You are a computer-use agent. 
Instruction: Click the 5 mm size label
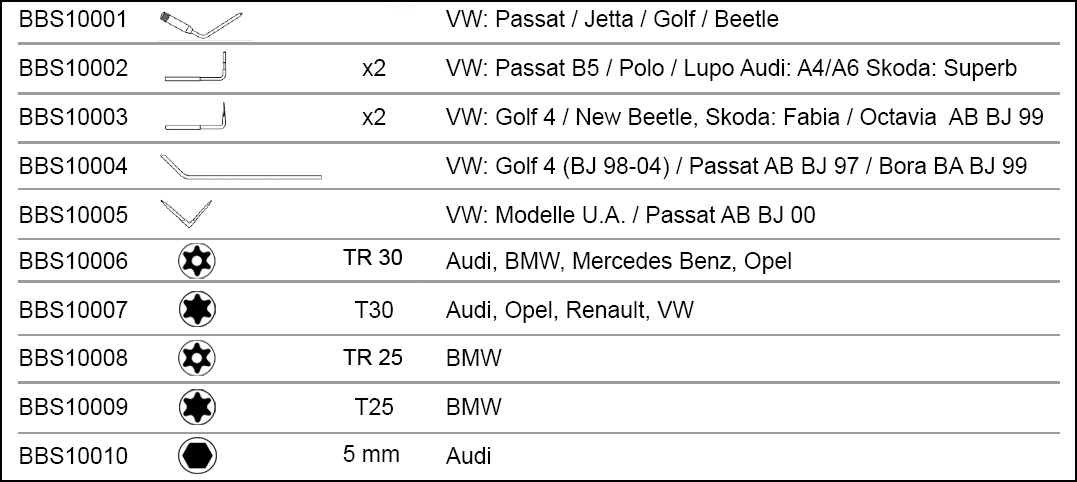tap(371, 454)
